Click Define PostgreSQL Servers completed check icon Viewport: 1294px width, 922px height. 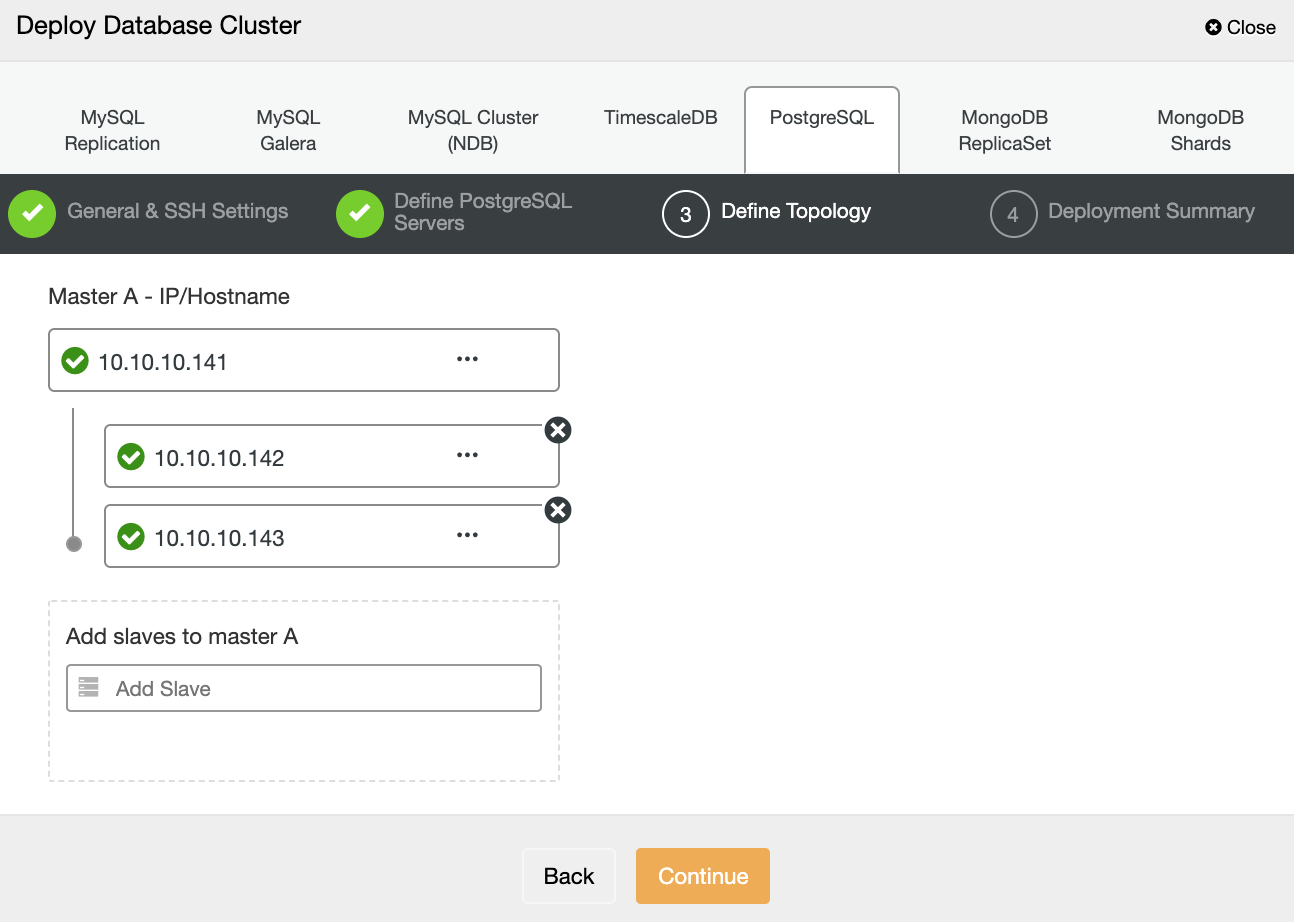360,213
